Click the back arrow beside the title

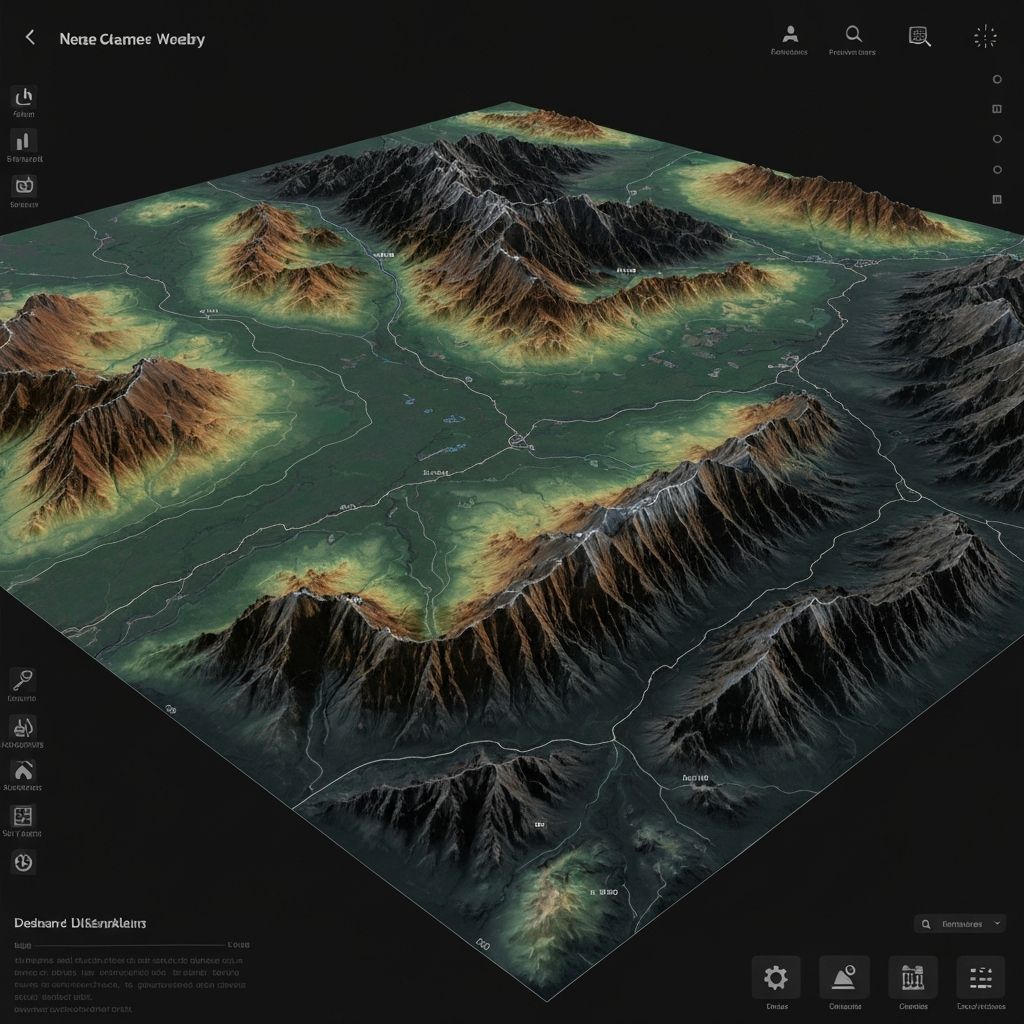[x=30, y=38]
